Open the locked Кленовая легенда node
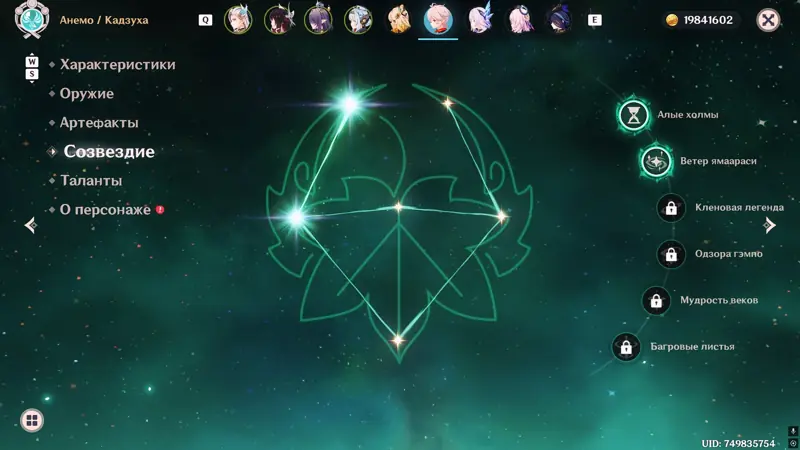Image resolution: width=800 pixels, height=450 pixels. [x=671, y=208]
